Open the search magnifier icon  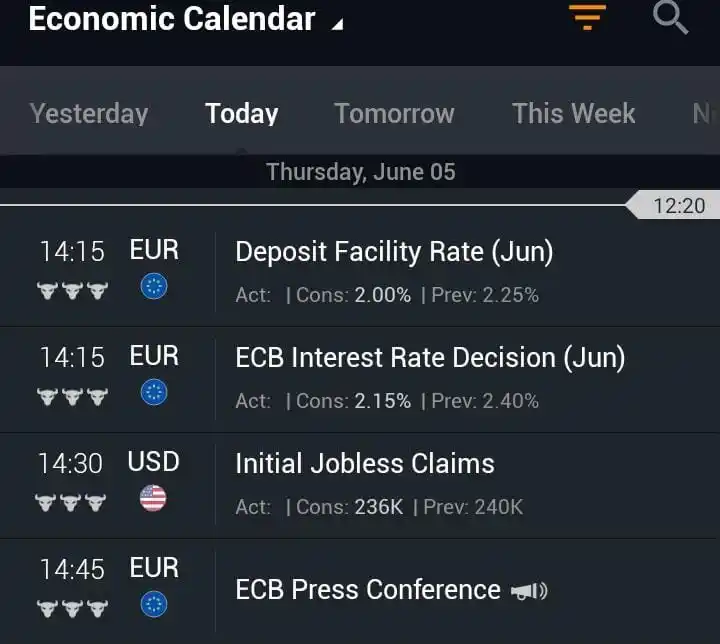click(x=670, y=17)
